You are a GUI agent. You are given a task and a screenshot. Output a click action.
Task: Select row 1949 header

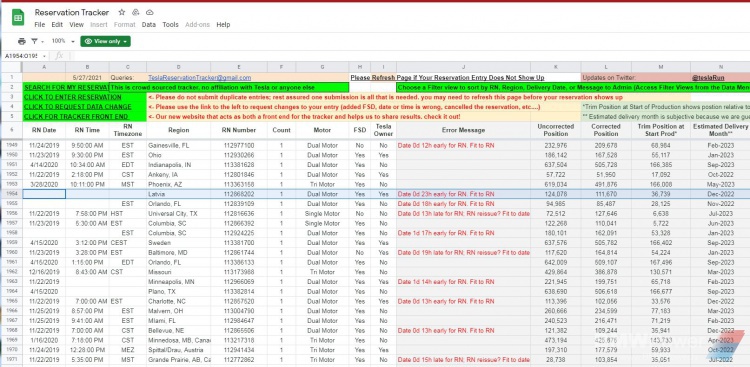[11, 145]
